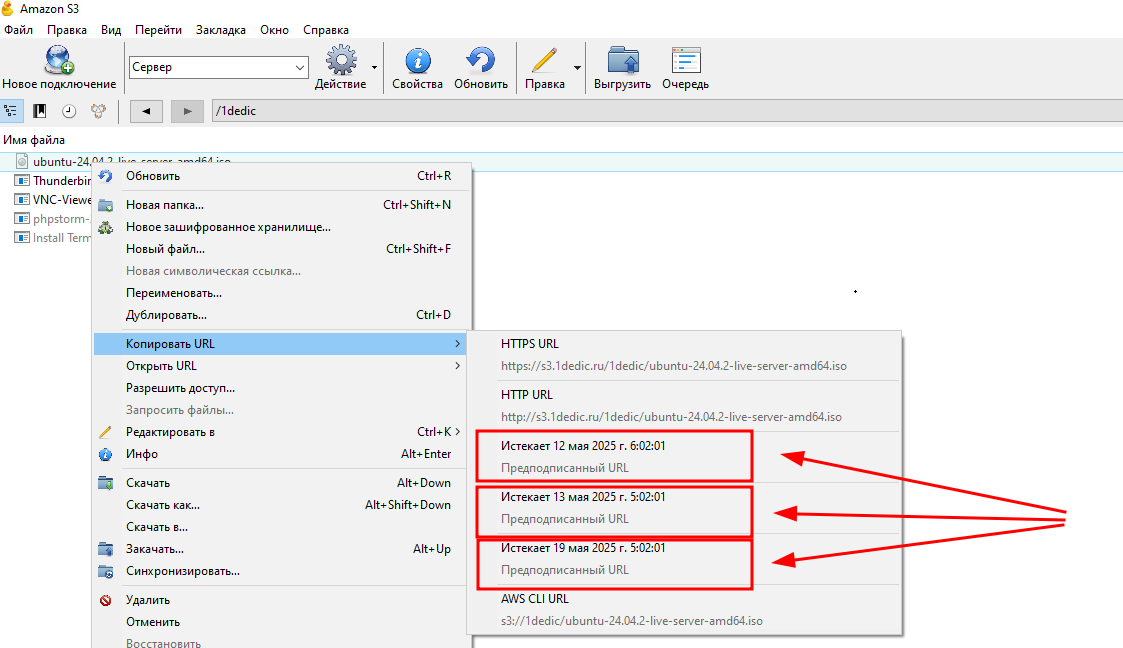Open the Окно menu
This screenshot has height=648, width=1123.
click(274, 30)
